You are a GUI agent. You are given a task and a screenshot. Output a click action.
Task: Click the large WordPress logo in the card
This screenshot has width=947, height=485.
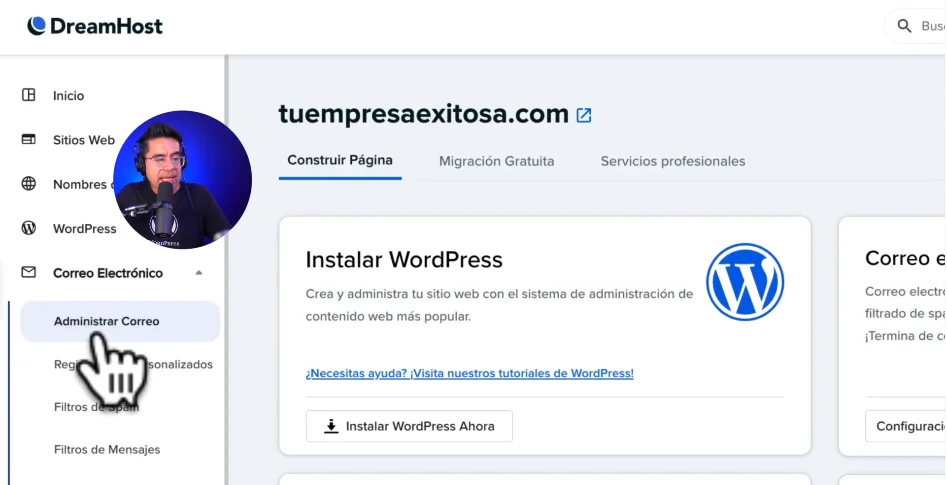point(745,281)
